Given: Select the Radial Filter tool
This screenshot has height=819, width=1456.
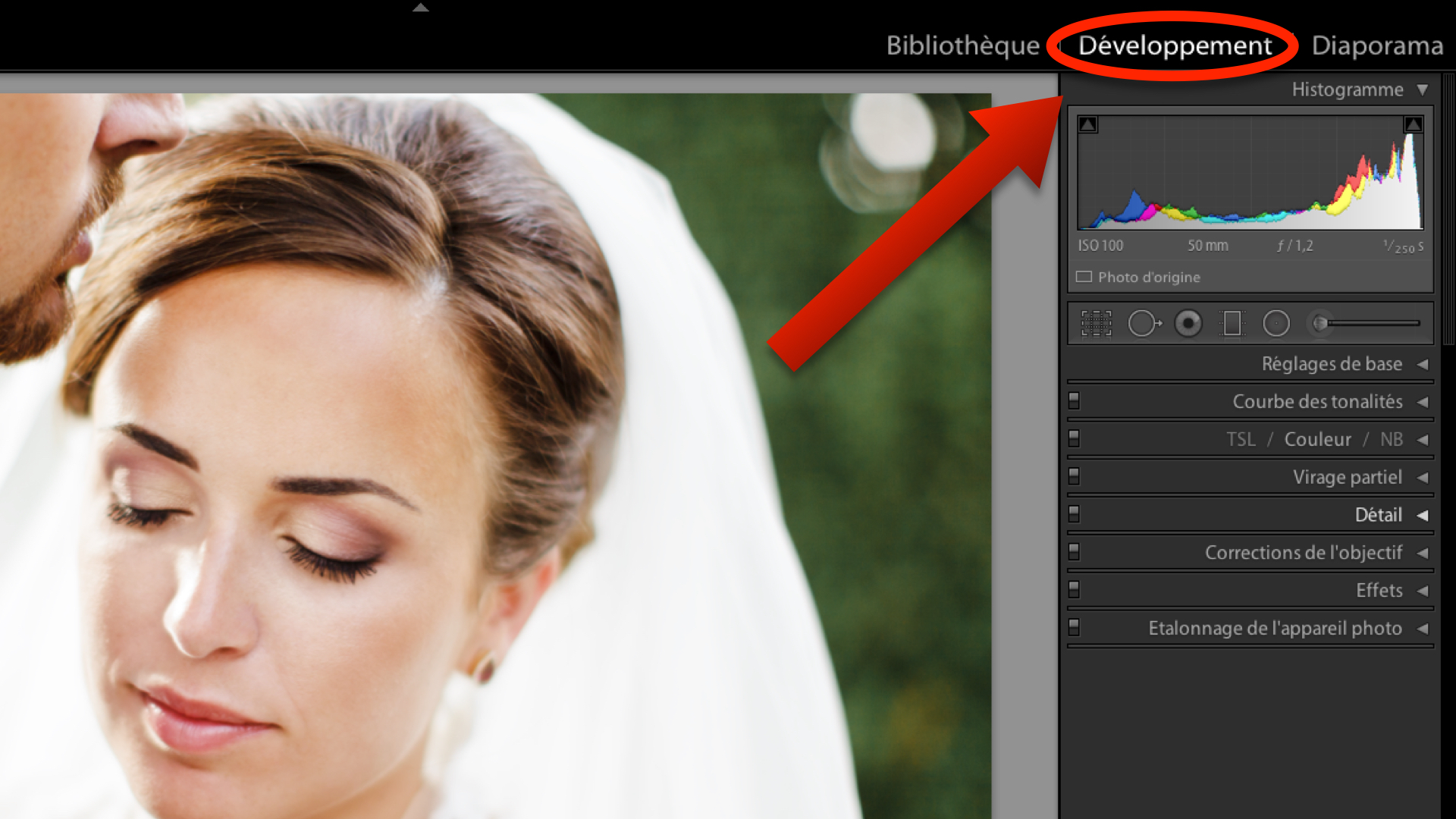Looking at the screenshot, I should coord(1276,324).
